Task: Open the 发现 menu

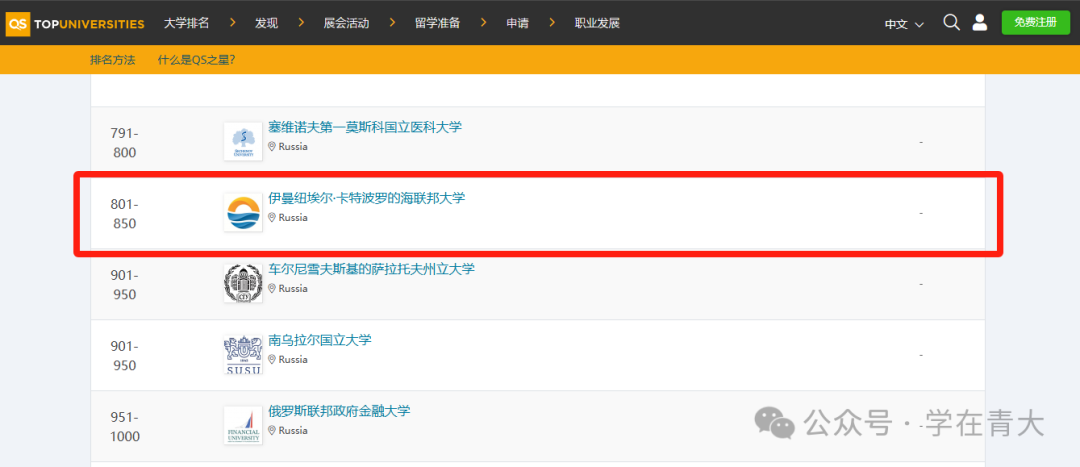Action: (267, 23)
